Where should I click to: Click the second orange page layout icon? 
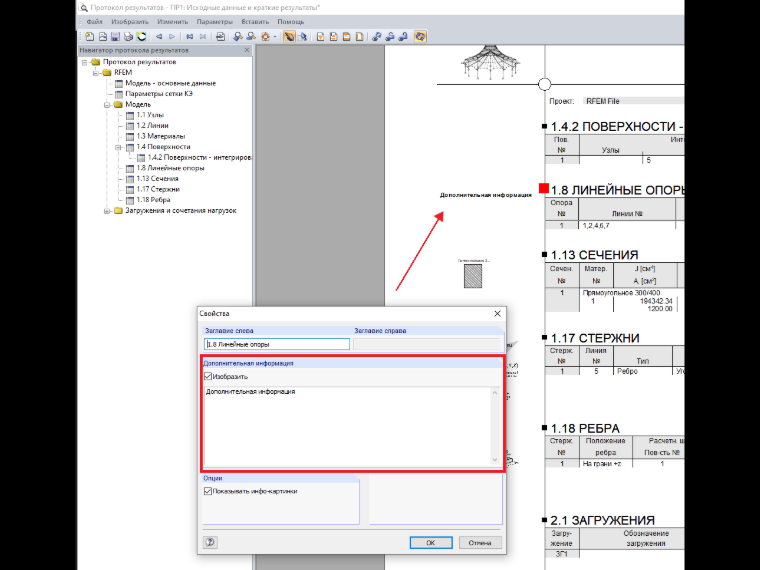tap(333, 36)
